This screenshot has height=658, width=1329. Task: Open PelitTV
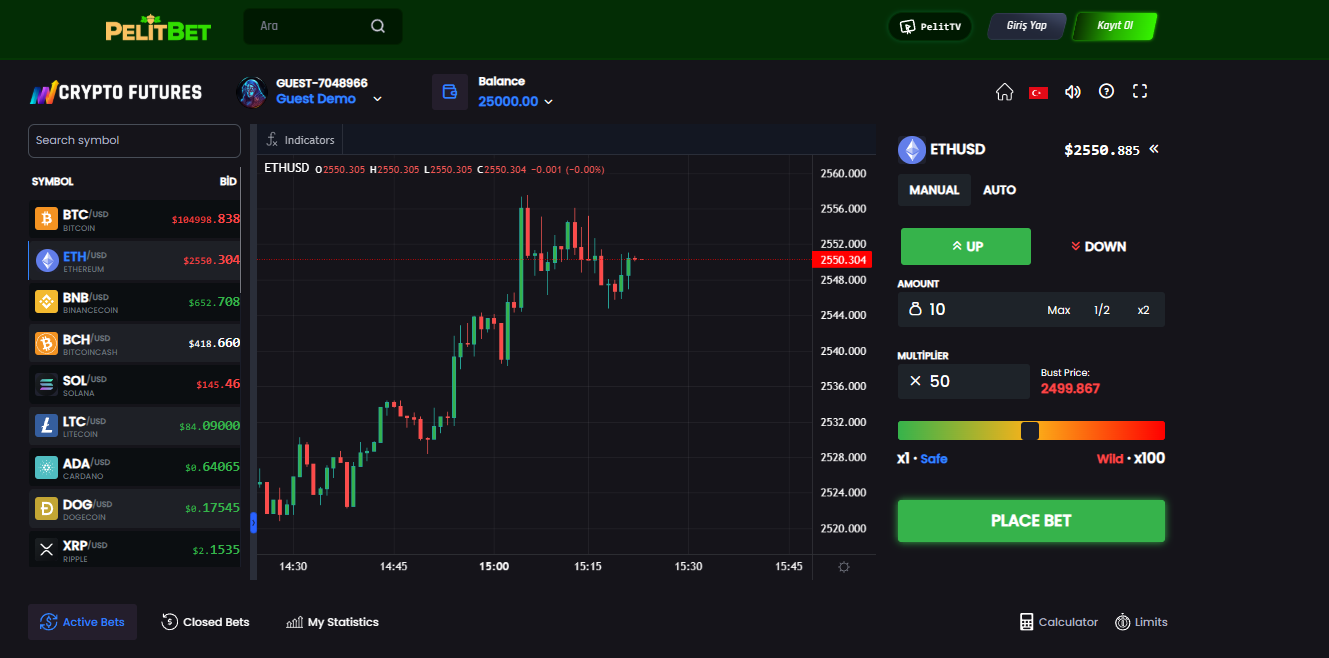930,27
